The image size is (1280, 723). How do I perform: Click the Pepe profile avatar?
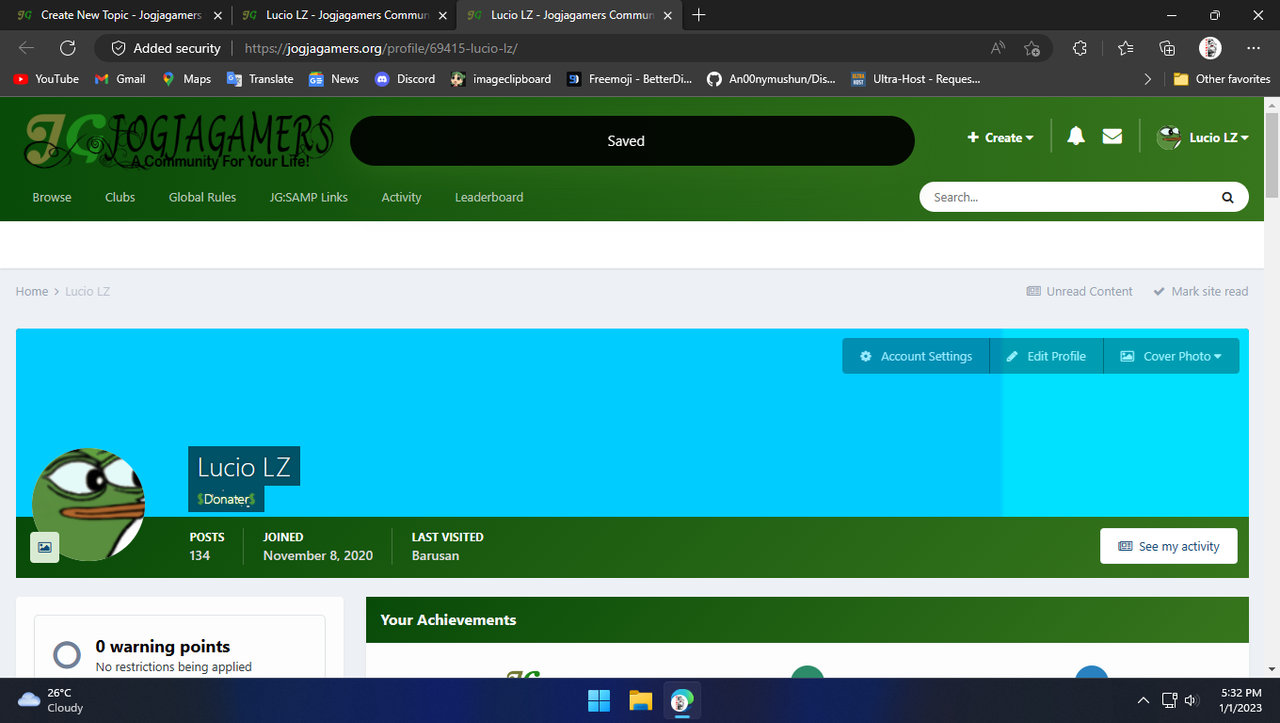[x=89, y=504]
